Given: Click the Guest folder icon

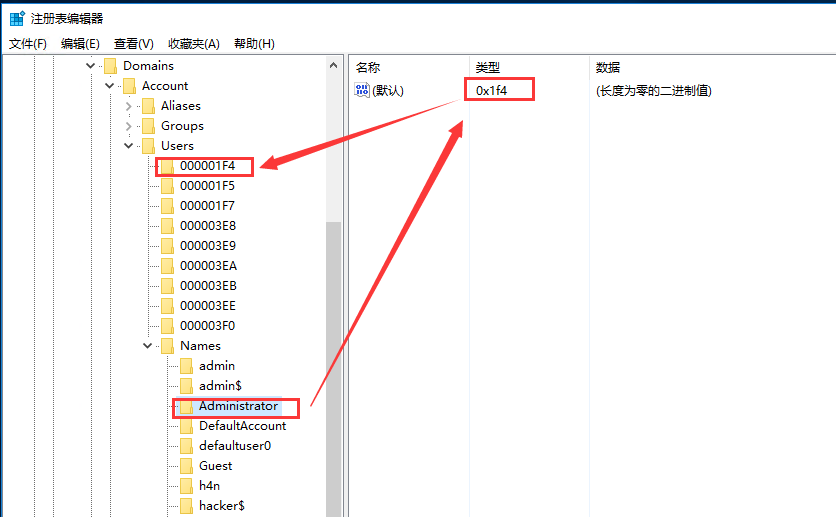Looking at the screenshot, I should (x=185, y=466).
